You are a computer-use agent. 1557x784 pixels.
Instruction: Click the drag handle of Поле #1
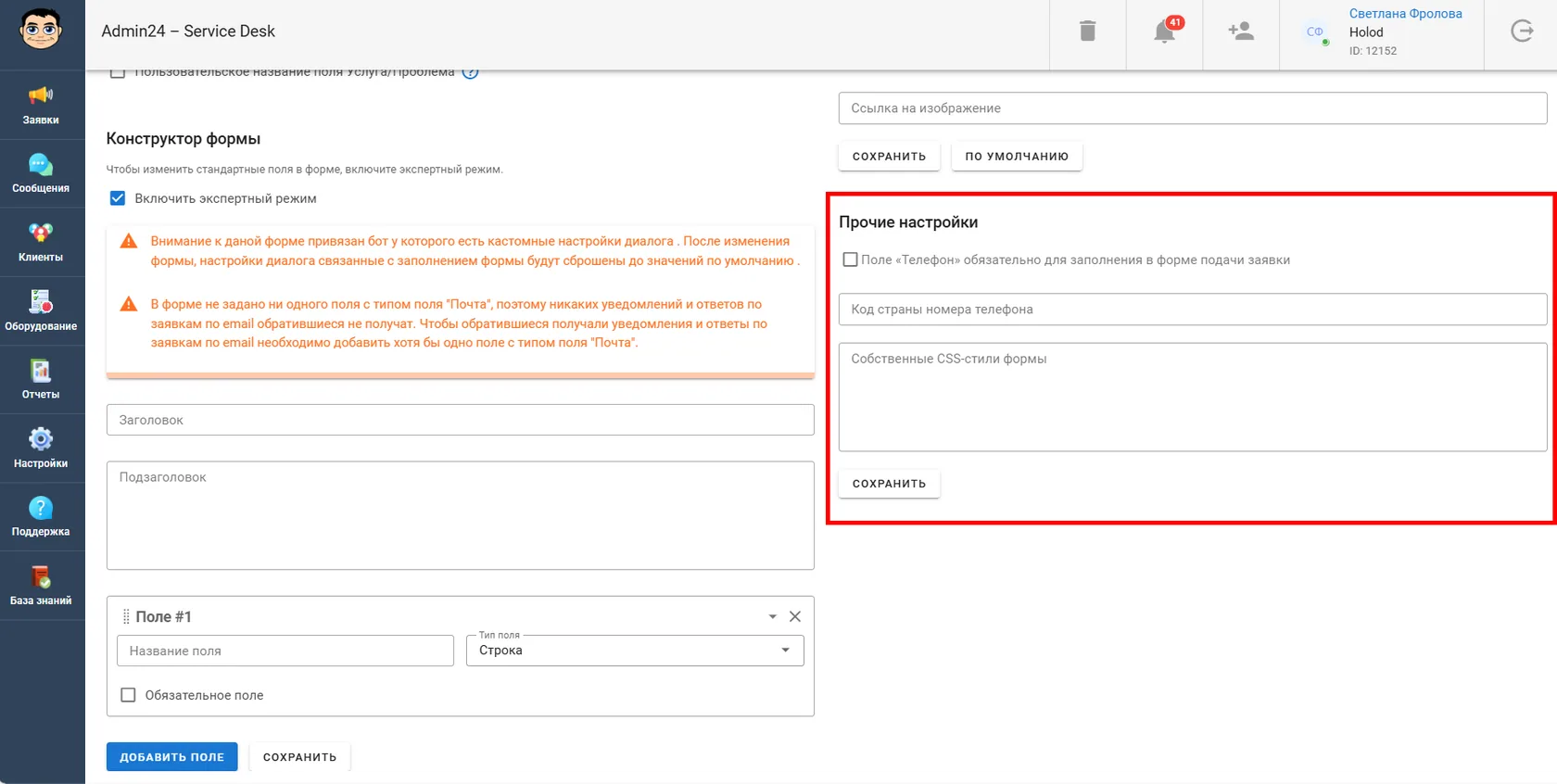(126, 616)
